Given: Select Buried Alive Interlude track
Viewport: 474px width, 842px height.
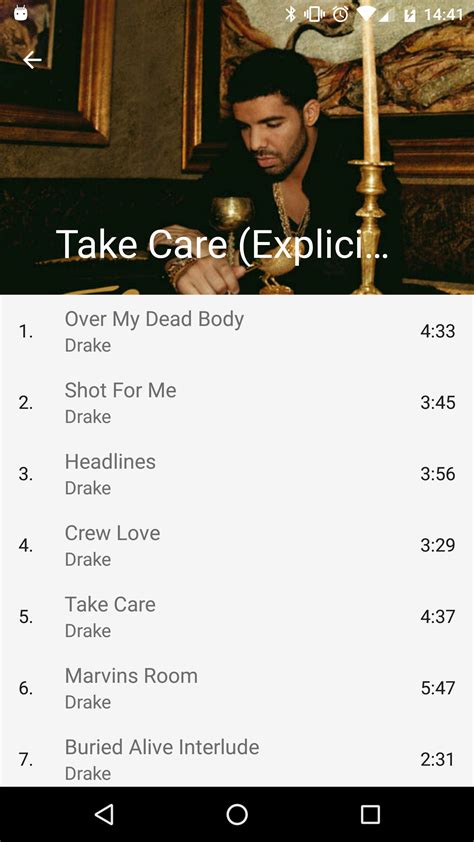Looking at the screenshot, I should pos(237,756).
